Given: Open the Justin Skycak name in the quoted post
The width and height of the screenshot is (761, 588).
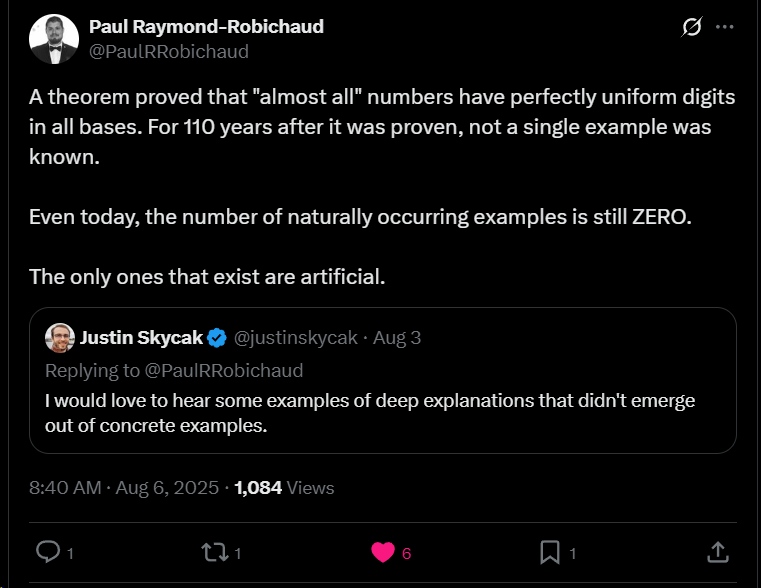Looking at the screenshot, I should point(141,338).
